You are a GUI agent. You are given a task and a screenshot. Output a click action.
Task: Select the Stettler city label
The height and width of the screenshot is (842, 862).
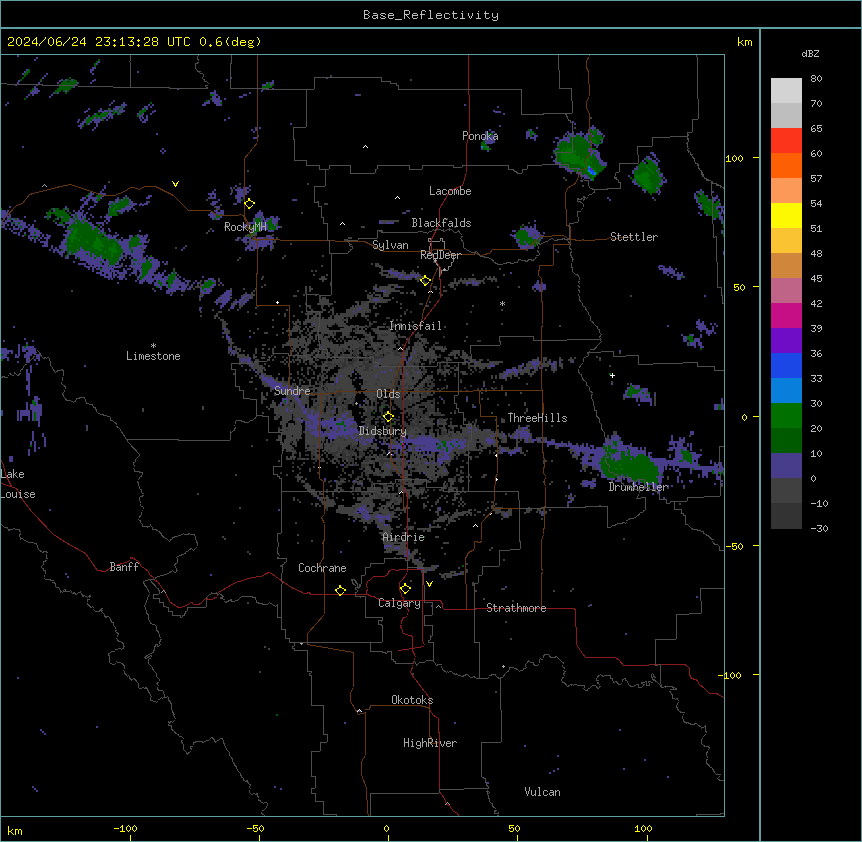click(x=634, y=237)
